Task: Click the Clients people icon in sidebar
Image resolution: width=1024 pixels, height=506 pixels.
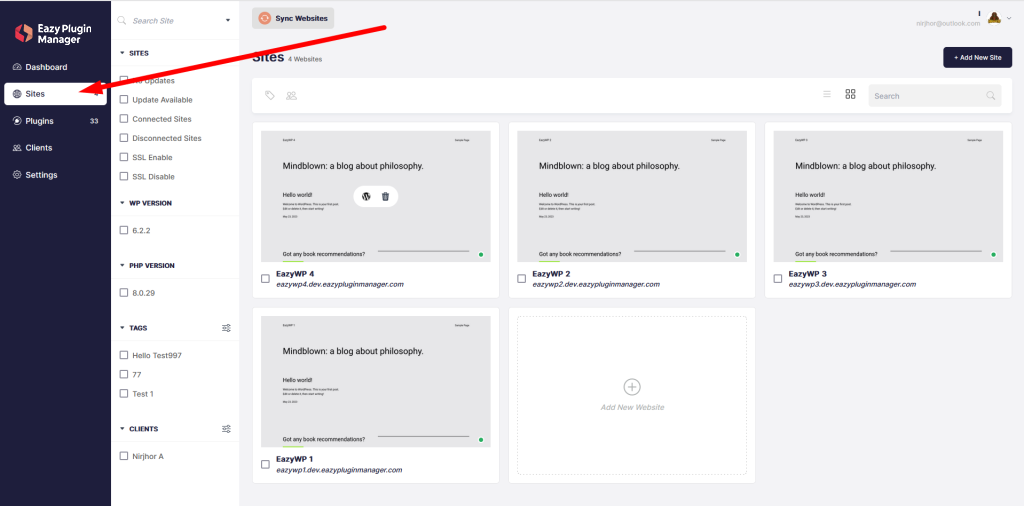Action: [x=17, y=148]
